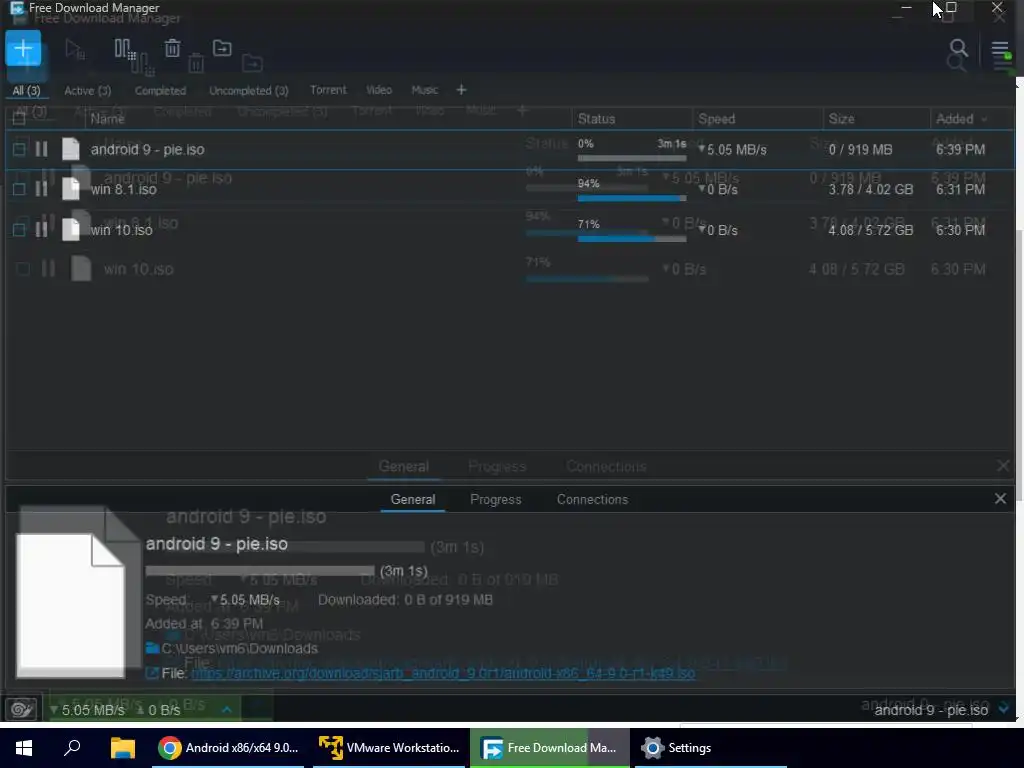Click the 6:39 PM added time cell
The width and height of the screenshot is (1024, 768).
(960, 150)
